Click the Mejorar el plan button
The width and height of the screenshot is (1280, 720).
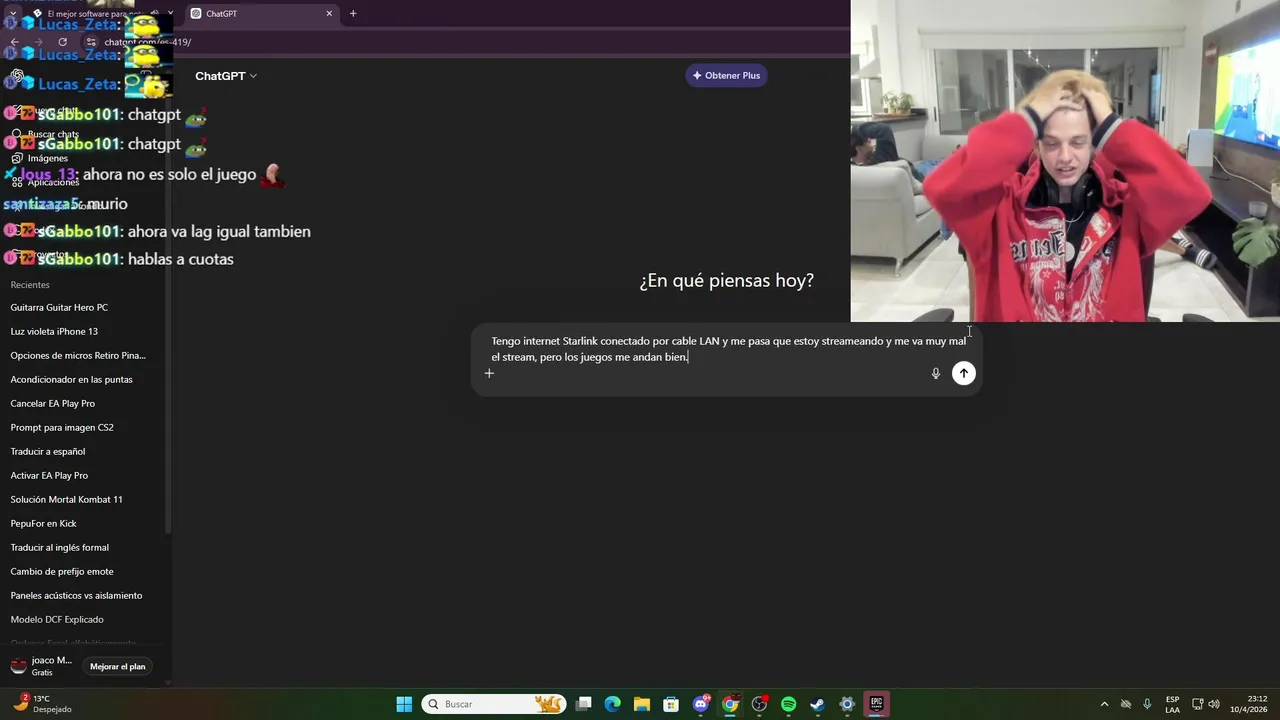pyautogui.click(x=118, y=666)
